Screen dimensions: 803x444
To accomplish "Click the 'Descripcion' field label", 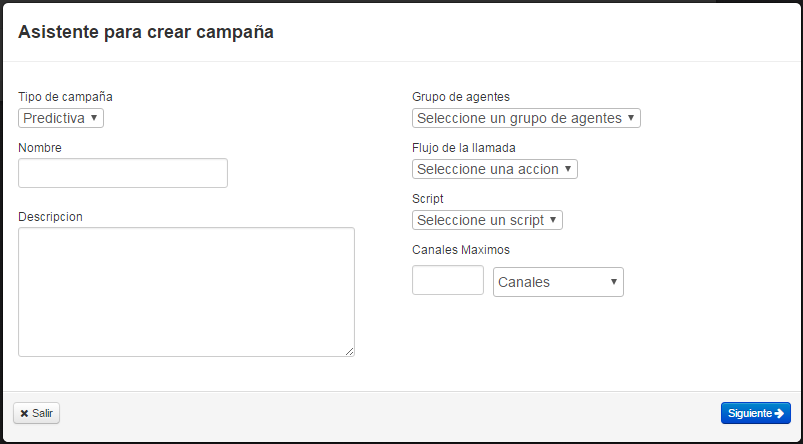I will coord(50,216).
